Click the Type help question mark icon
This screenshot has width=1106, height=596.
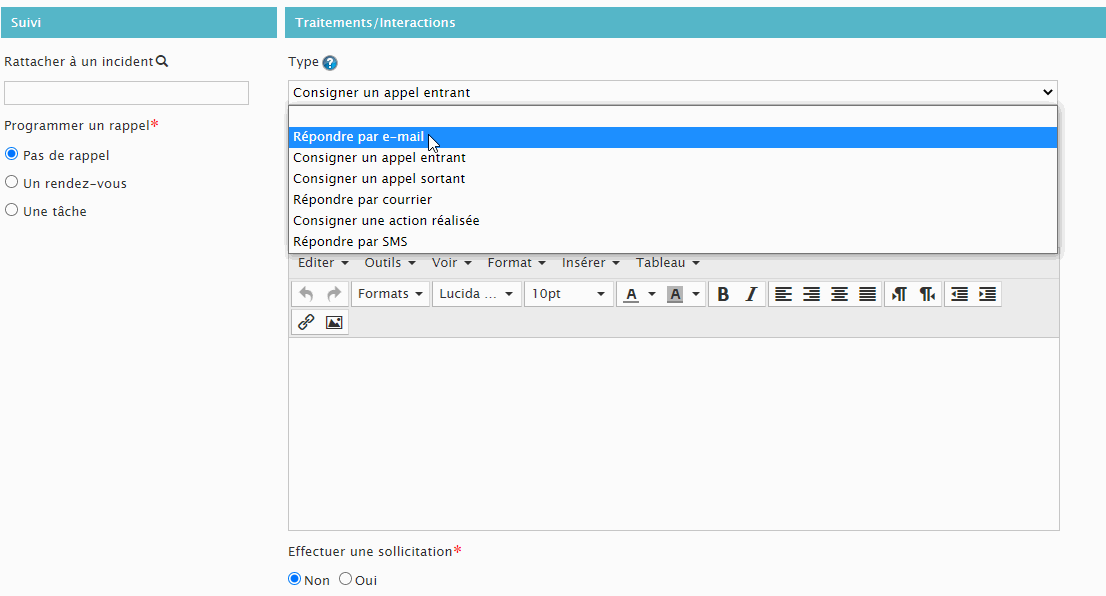coord(330,63)
